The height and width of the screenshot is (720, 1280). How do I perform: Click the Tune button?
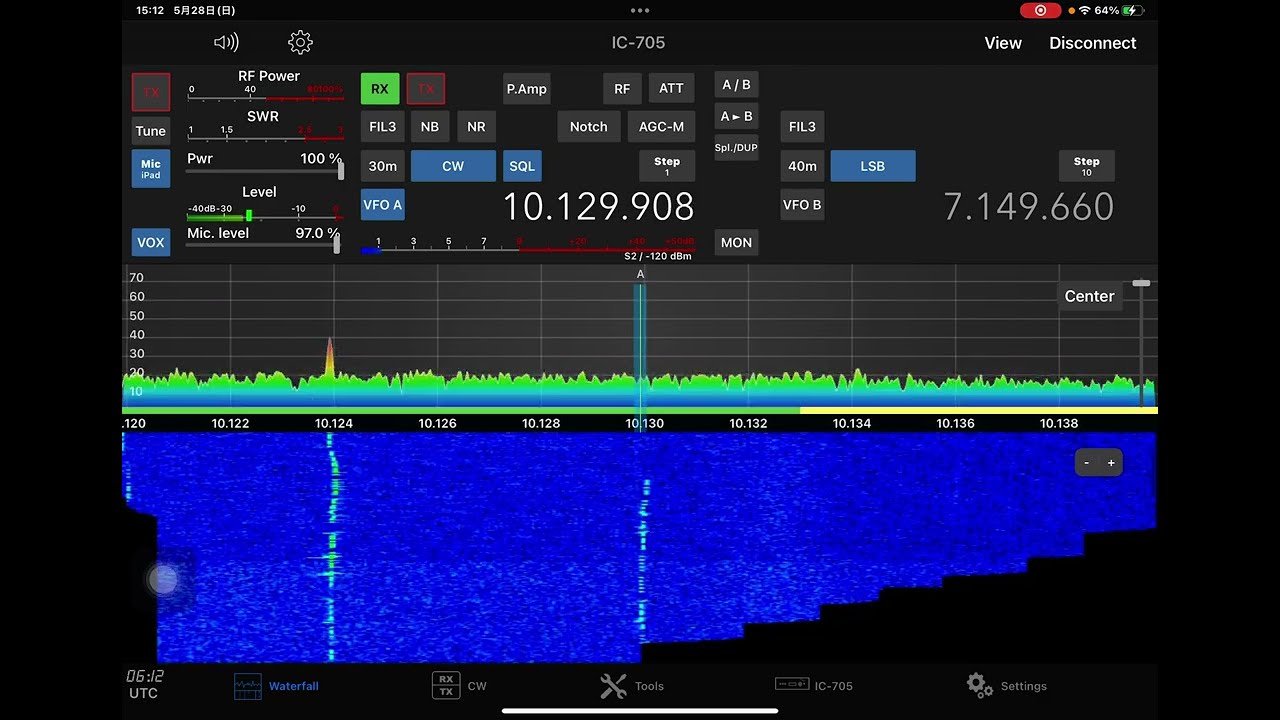(151, 131)
